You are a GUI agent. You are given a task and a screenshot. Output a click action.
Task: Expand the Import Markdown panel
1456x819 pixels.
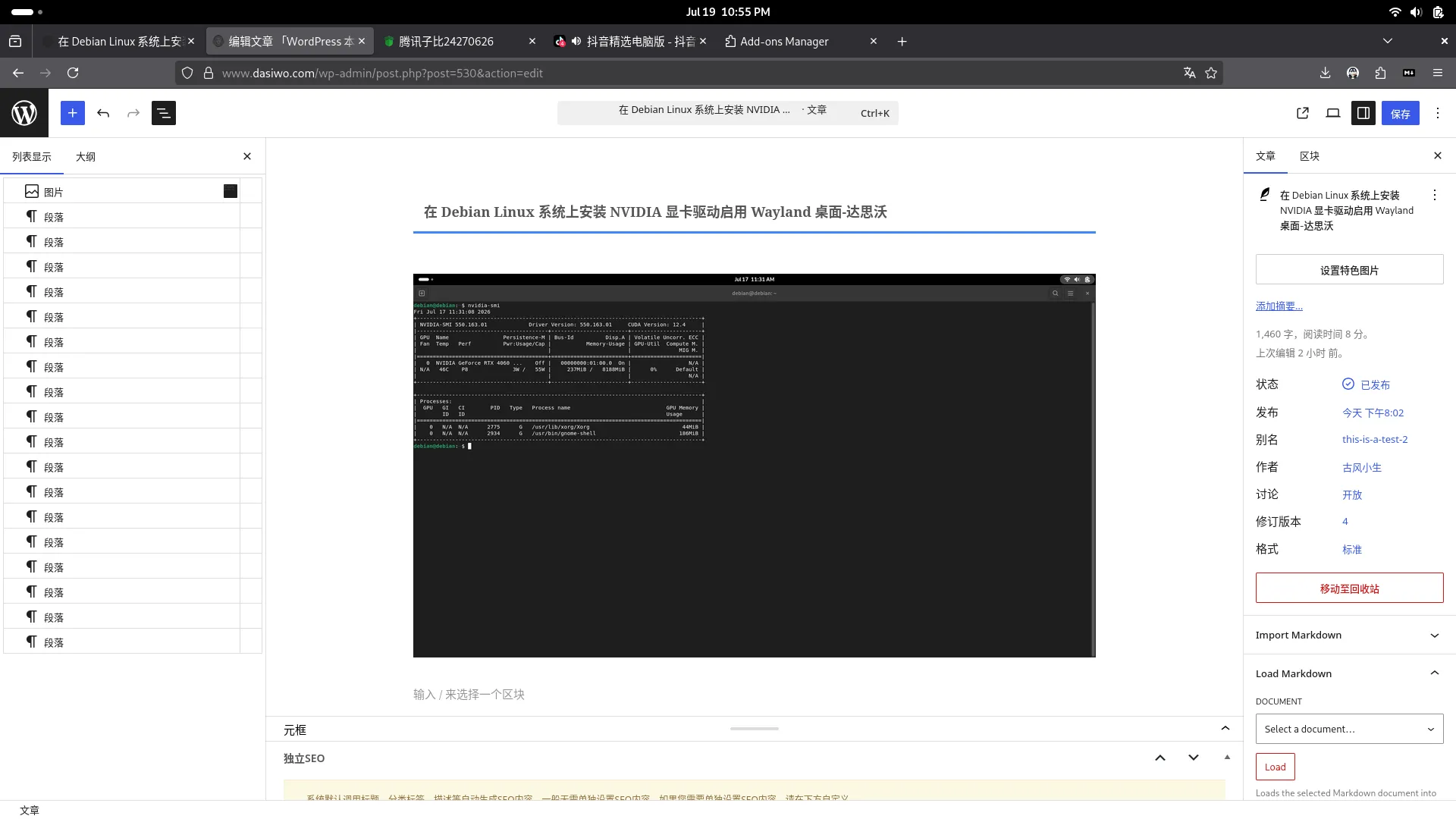[1350, 635]
